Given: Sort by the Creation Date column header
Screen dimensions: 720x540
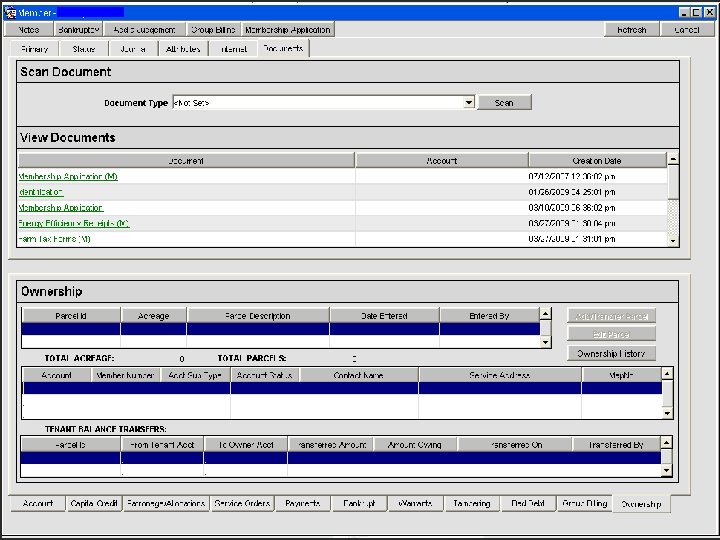Looking at the screenshot, I should pos(597,161).
